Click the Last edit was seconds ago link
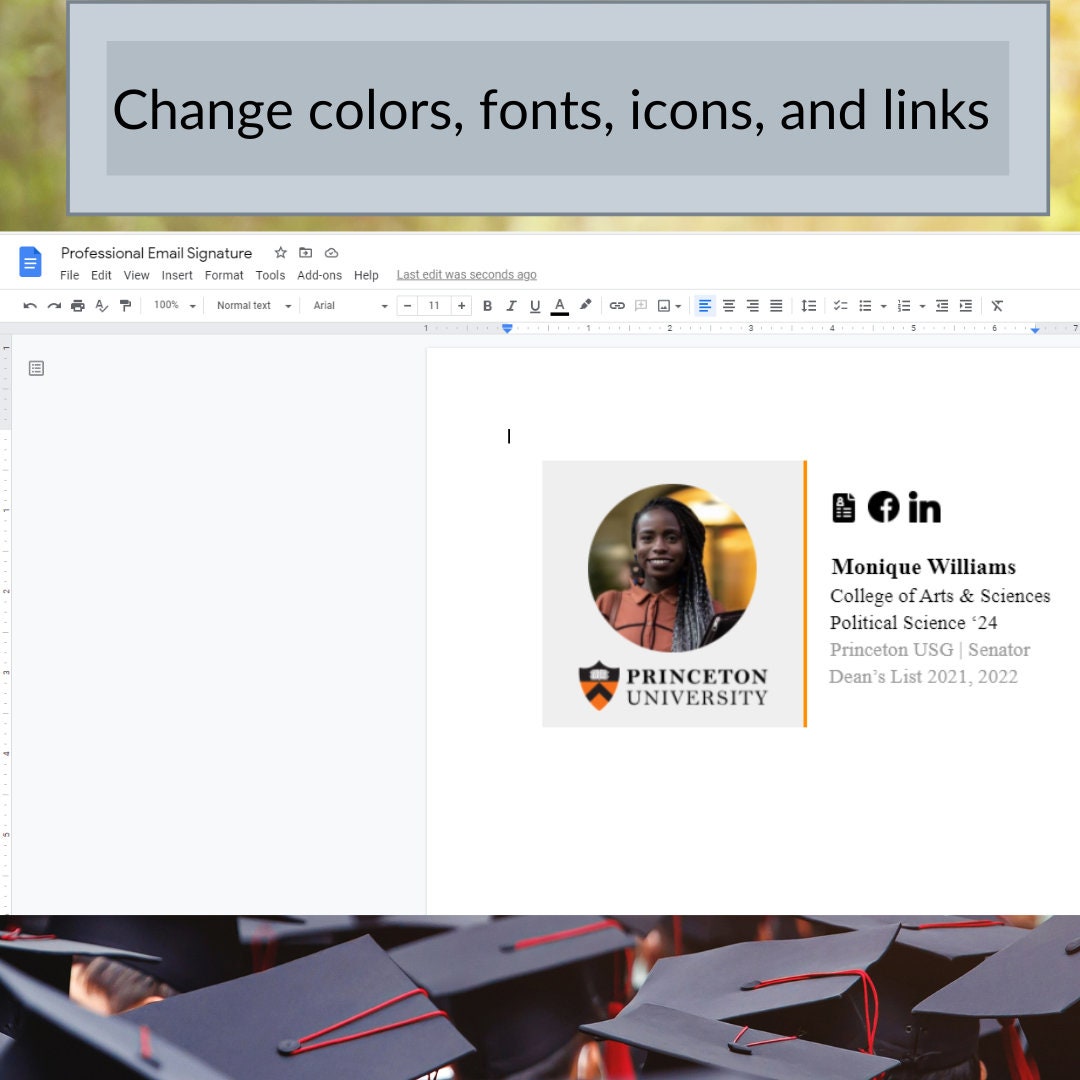Image resolution: width=1080 pixels, height=1080 pixels. tap(466, 275)
